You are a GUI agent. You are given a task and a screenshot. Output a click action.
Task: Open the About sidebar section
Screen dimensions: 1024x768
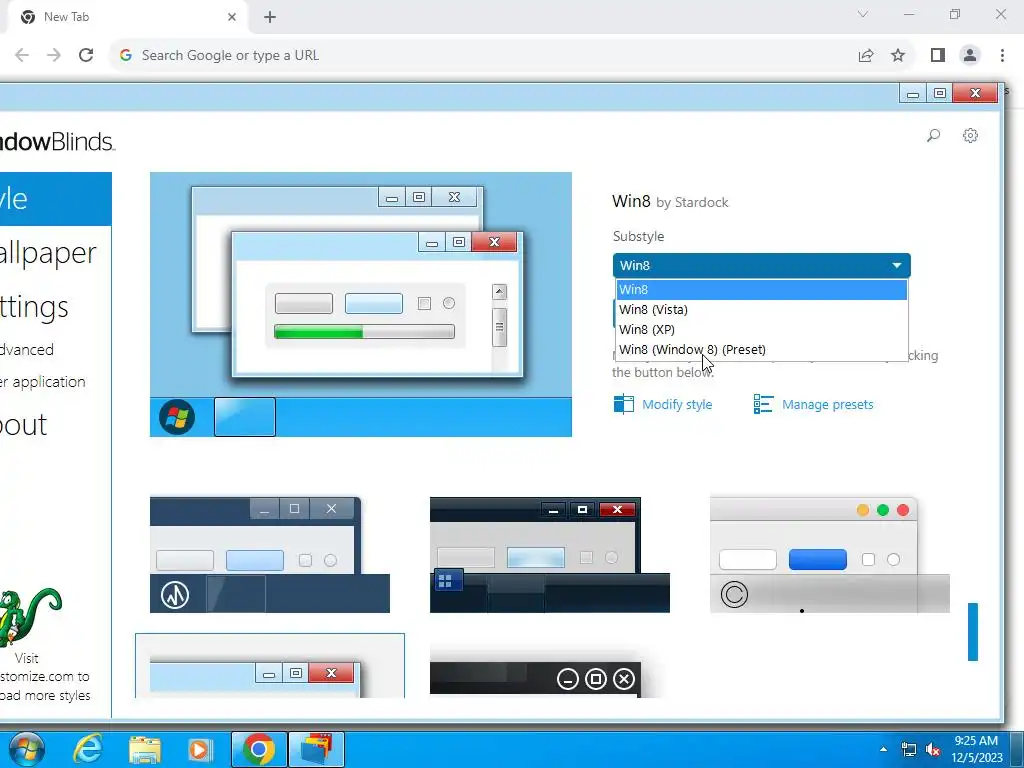pos(24,425)
